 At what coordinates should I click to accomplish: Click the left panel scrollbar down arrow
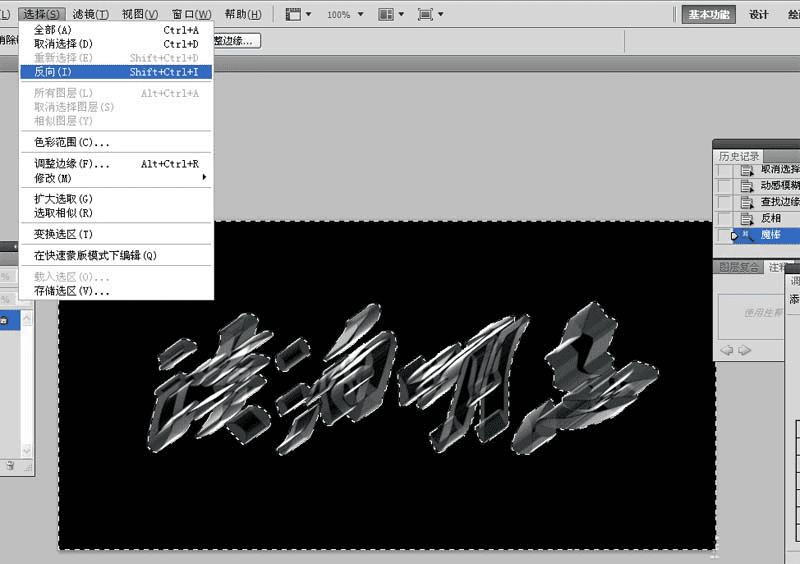coord(27,450)
